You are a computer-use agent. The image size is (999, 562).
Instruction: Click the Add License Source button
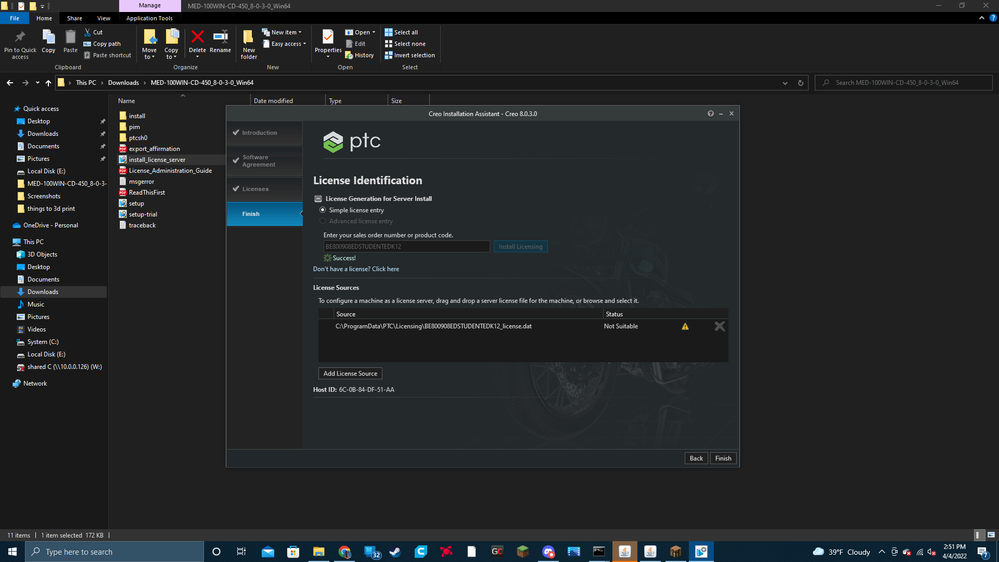pyautogui.click(x=350, y=373)
